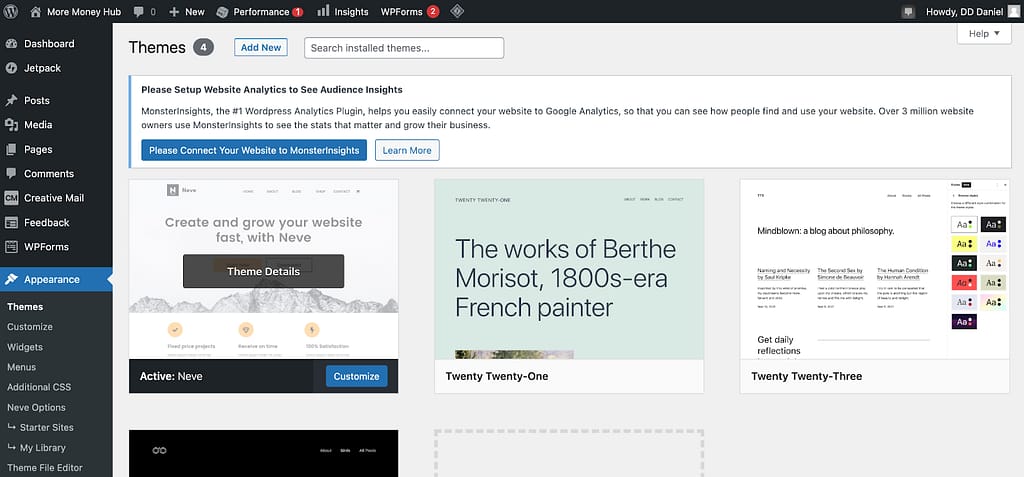Open the Jetpack sidebar item
Image resolution: width=1024 pixels, height=477 pixels.
[40, 68]
